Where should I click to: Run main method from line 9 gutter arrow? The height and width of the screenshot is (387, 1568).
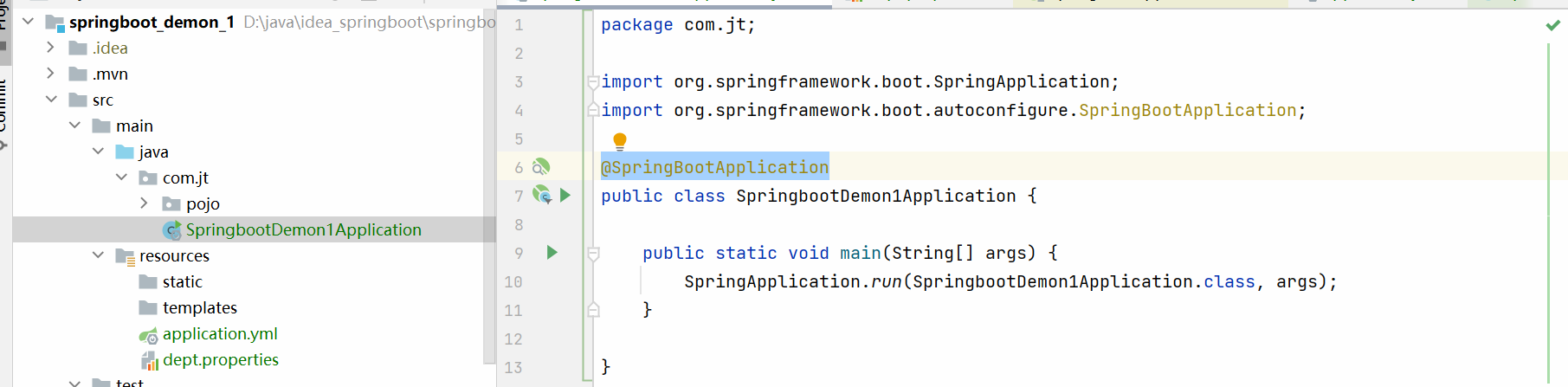(x=552, y=253)
